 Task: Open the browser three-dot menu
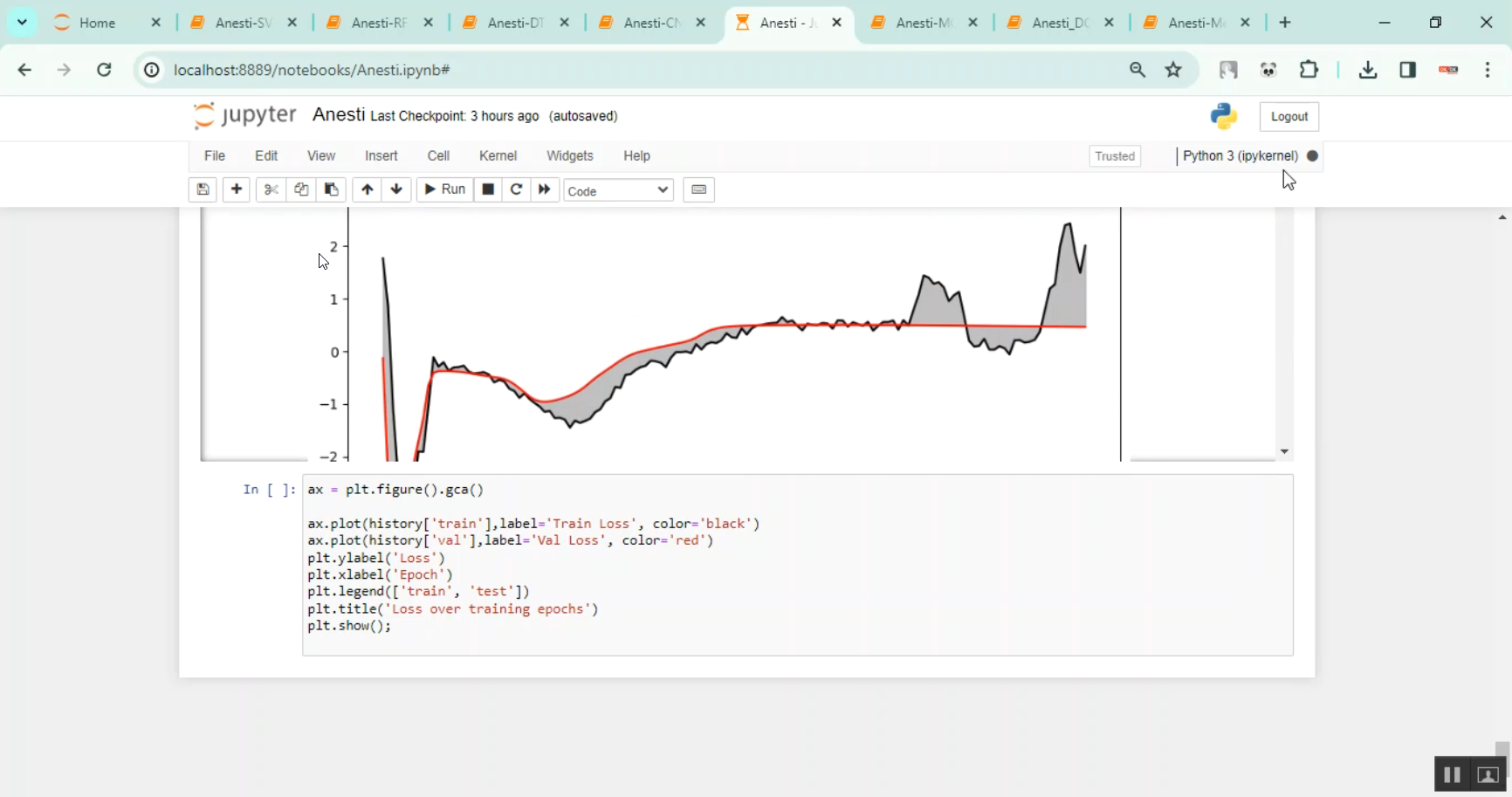[x=1488, y=70]
